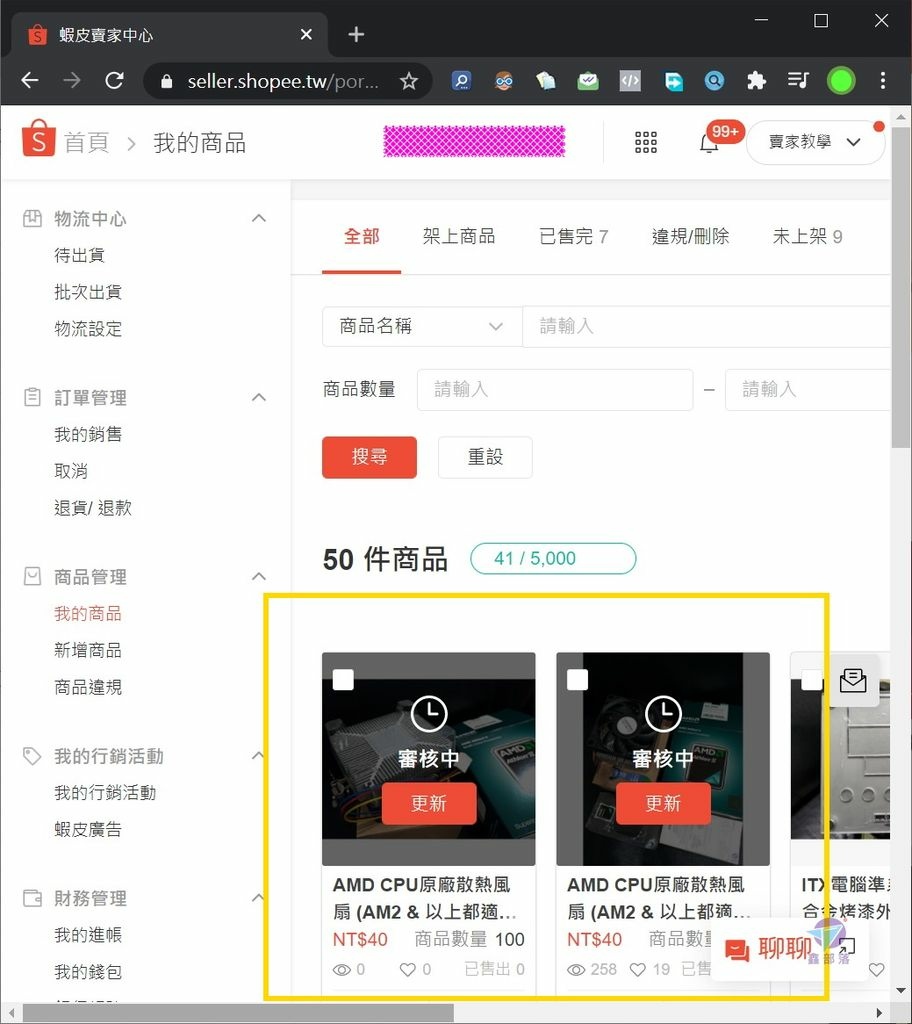912x1024 pixels.
Task: Expand the chat window with the arrow icon
Action: click(846, 945)
